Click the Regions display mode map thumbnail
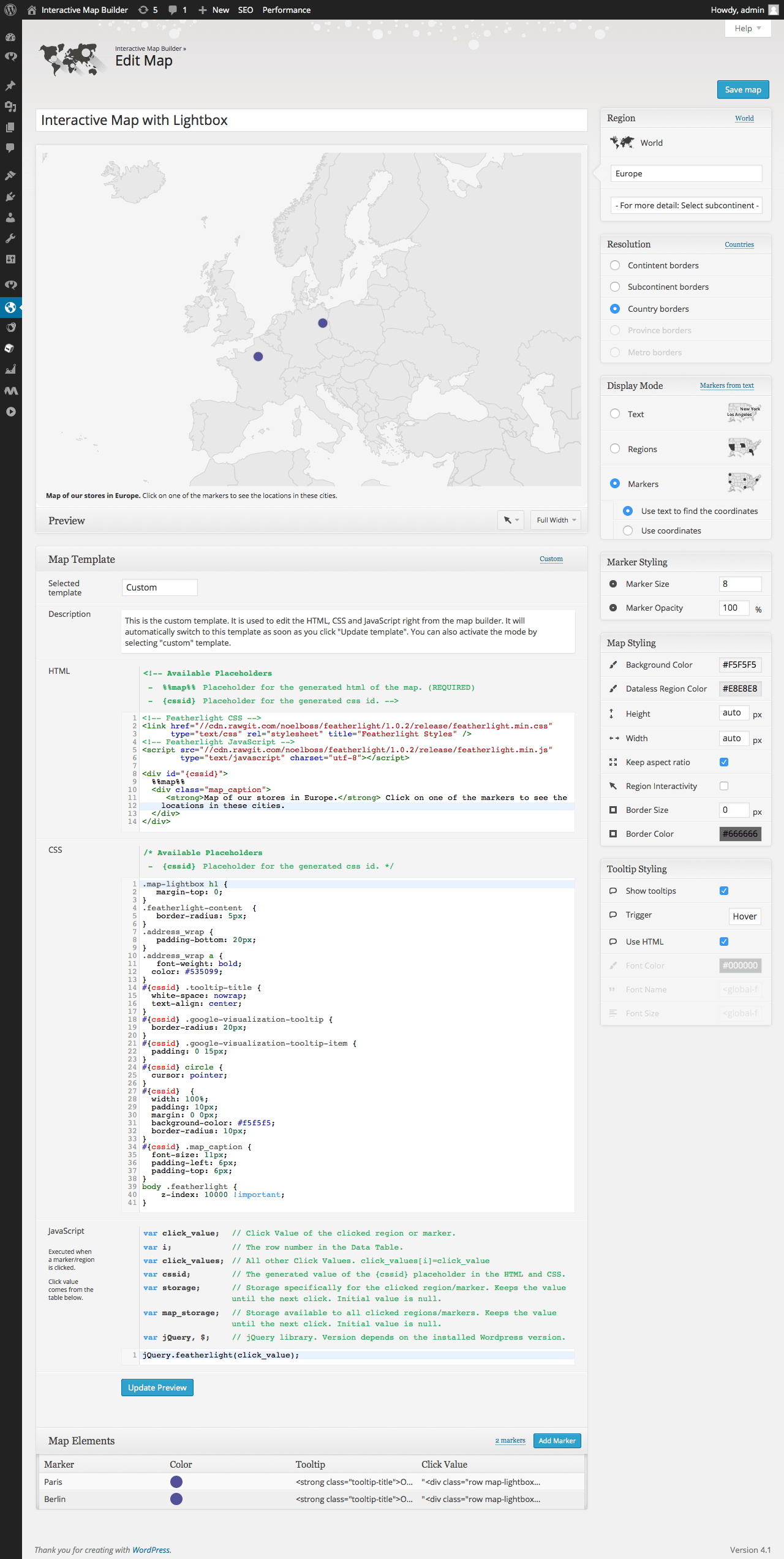Image resolution: width=784 pixels, height=1559 pixels. (744, 448)
